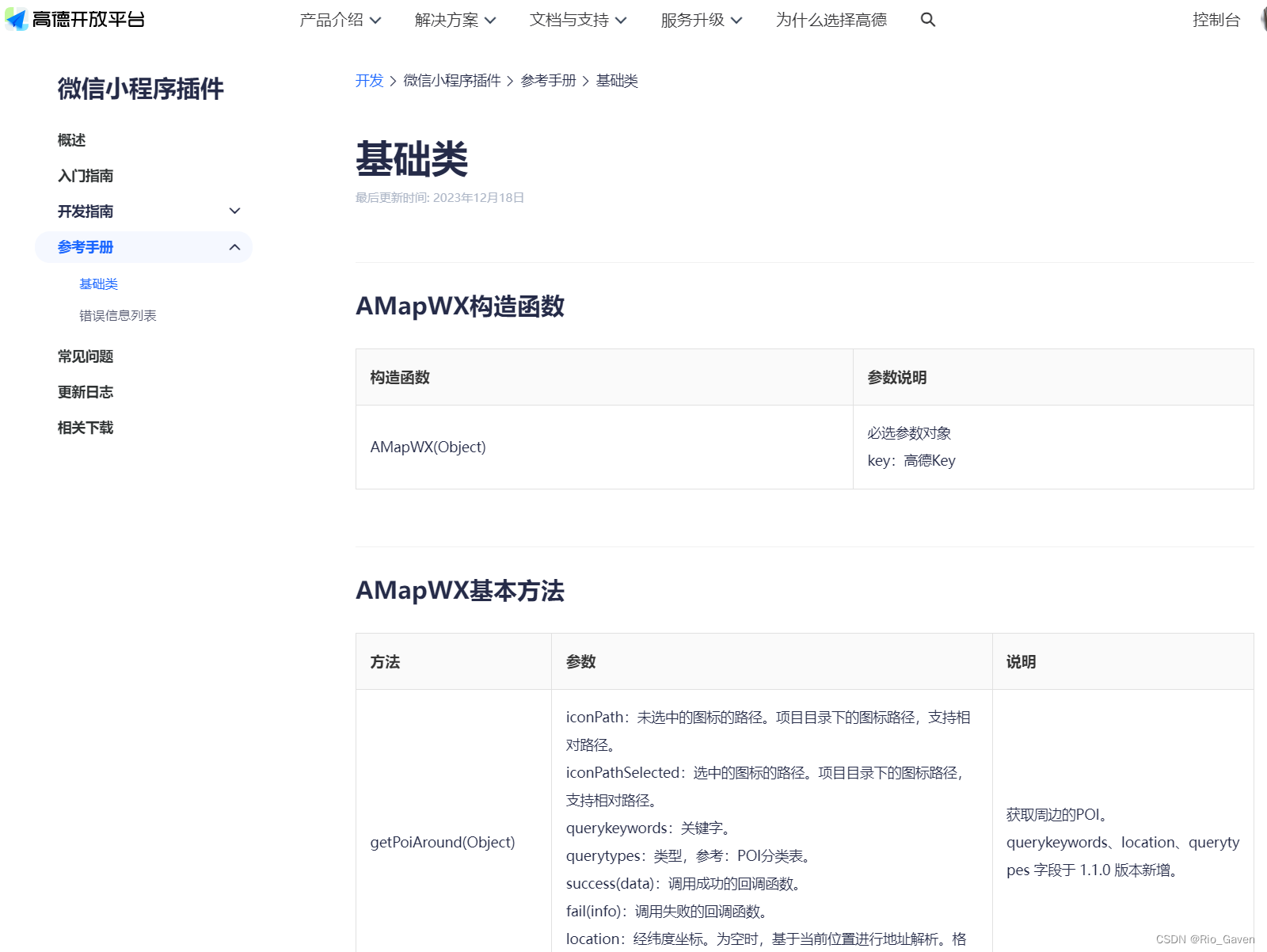Click the fail(info) parameter line
The width and height of the screenshot is (1267, 952).
point(668,912)
